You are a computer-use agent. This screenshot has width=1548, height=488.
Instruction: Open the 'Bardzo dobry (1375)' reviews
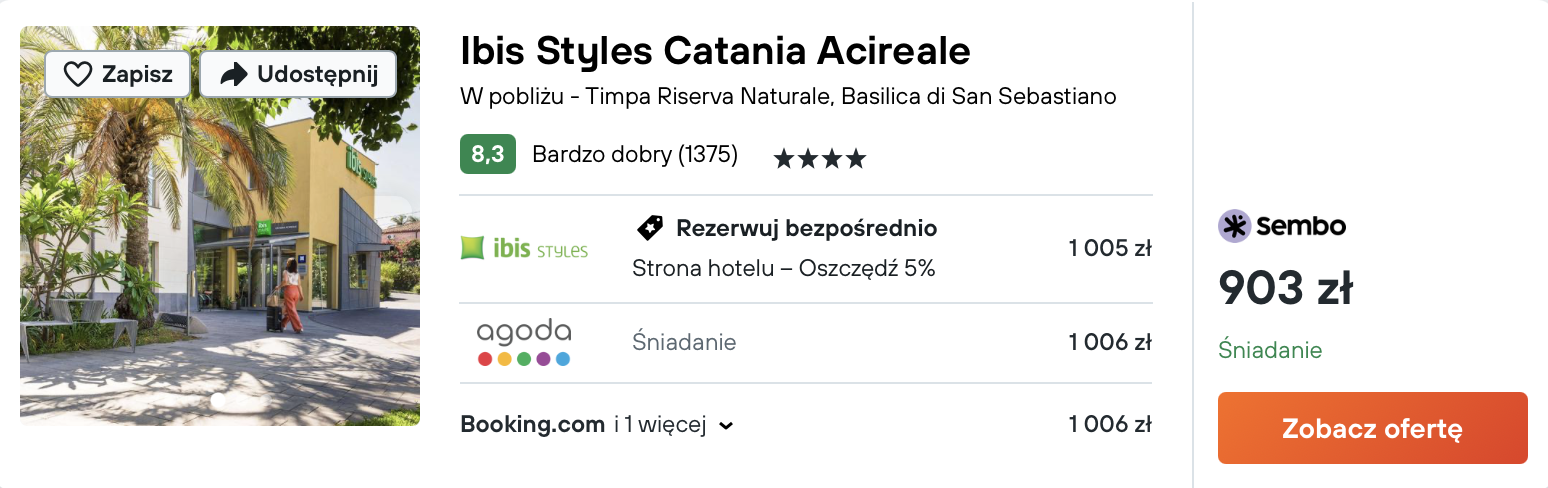click(635, 154)
